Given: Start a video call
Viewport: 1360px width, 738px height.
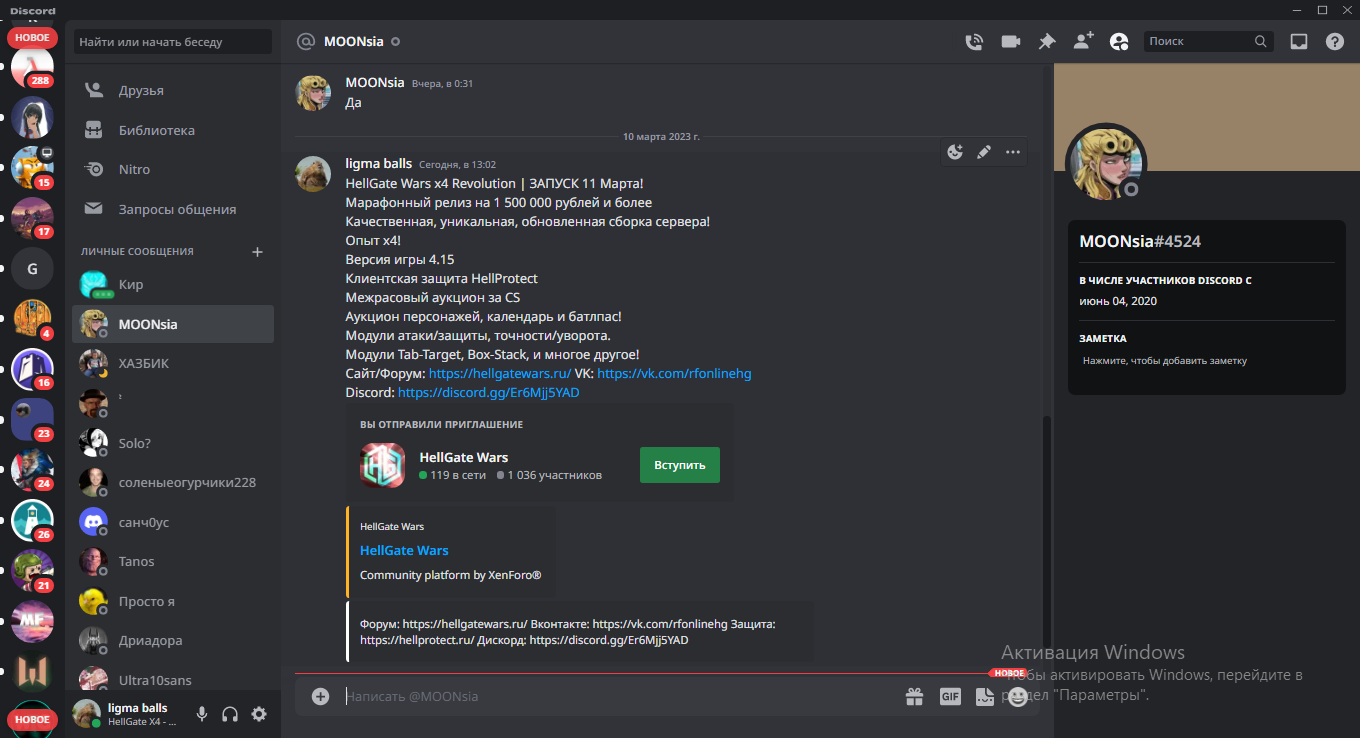Looking at the screenshot, I should click(1010, 41).
